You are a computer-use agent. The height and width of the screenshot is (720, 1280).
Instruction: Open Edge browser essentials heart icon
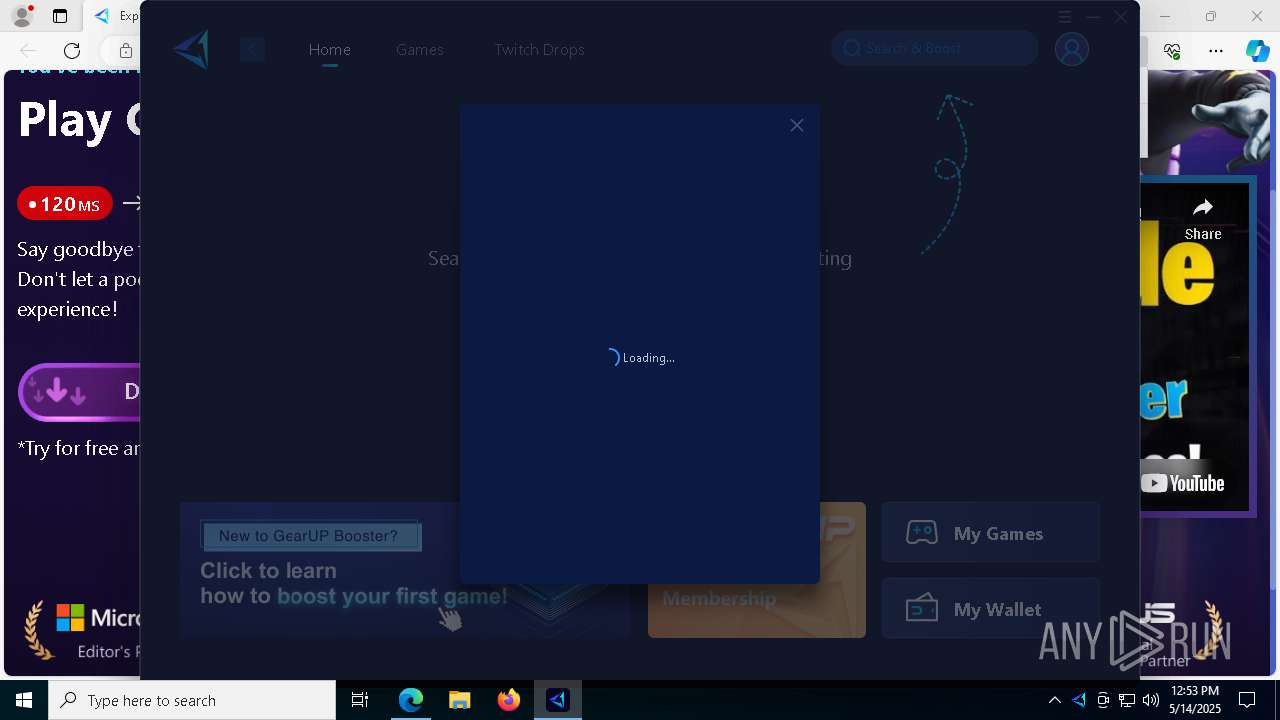coord(1172,50)
